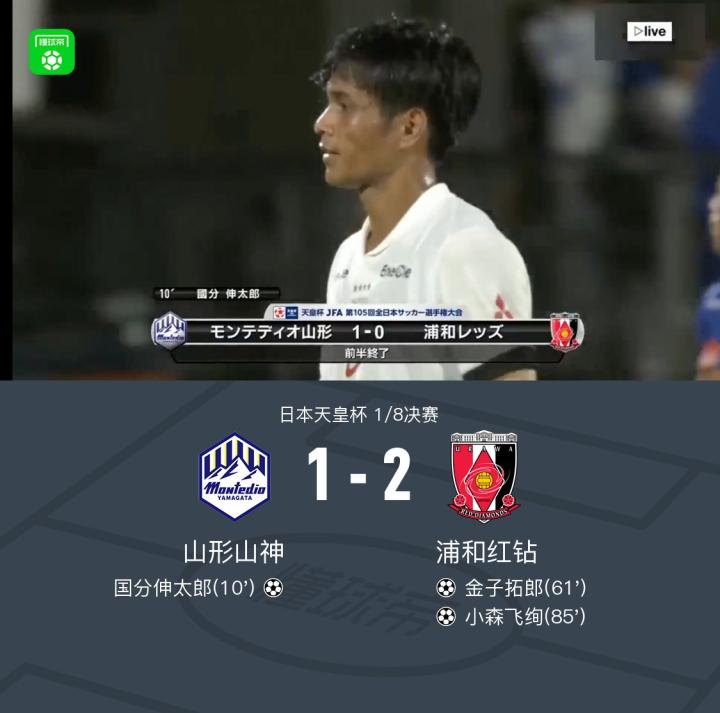Click the 10' 國分 伸太郎 goal caption
Viewport: 720px width, 713px height.
click(216, 294)
